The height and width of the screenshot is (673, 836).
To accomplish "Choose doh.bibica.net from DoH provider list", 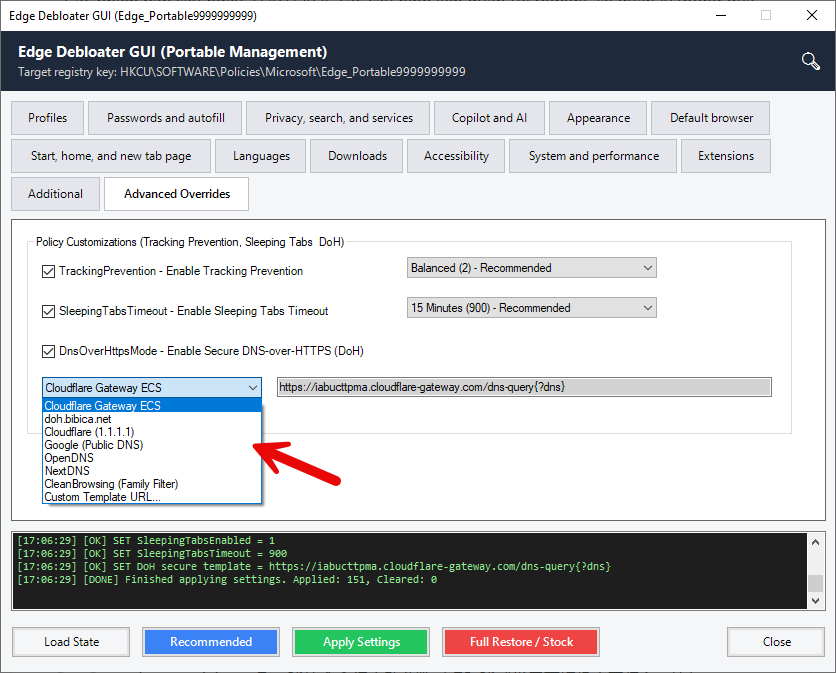I will click(x=152, y=419).
